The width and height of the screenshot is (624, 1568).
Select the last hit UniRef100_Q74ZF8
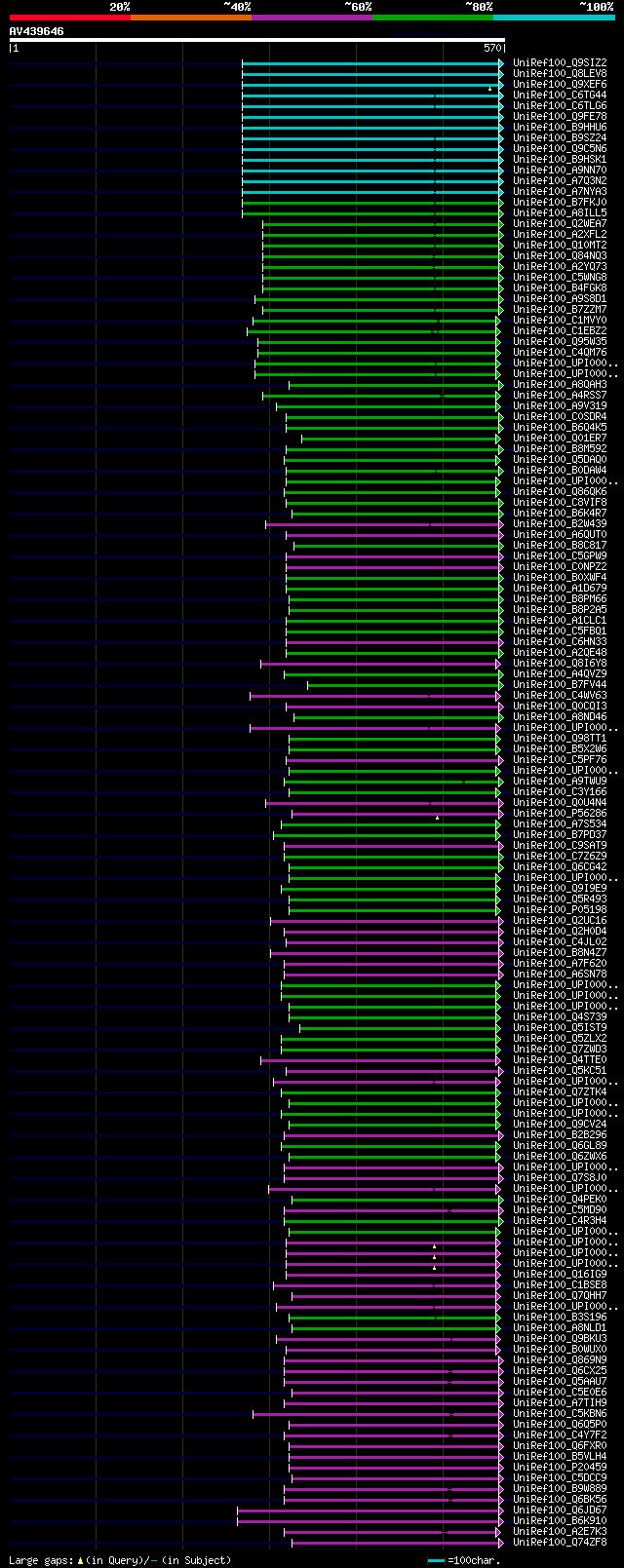[560, 1543]
